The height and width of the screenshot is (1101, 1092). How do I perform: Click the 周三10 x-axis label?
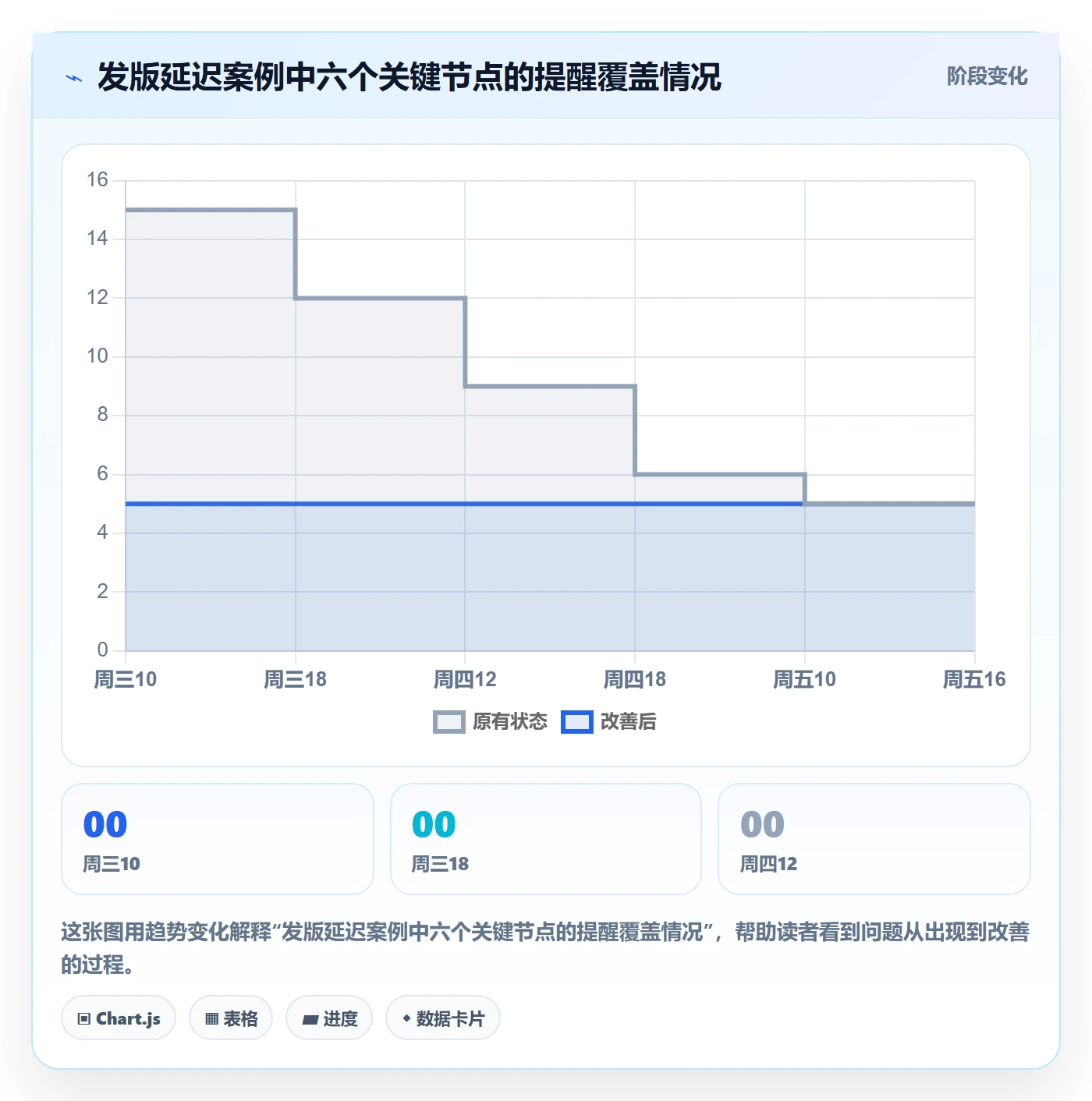pos(126,679)
